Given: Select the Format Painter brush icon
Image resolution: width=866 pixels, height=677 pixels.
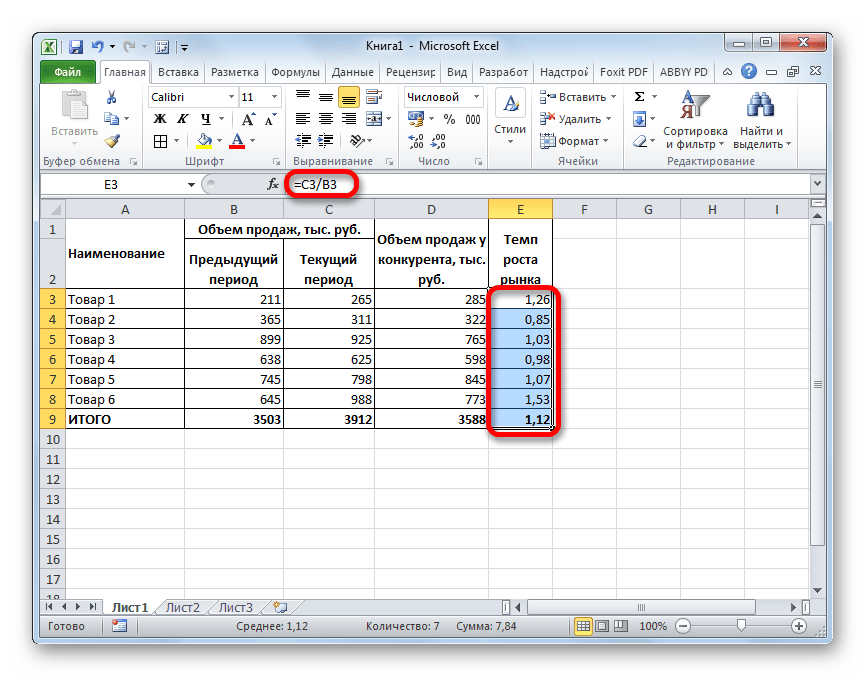Looking at the screenshot, I should [x=112, y=141].
